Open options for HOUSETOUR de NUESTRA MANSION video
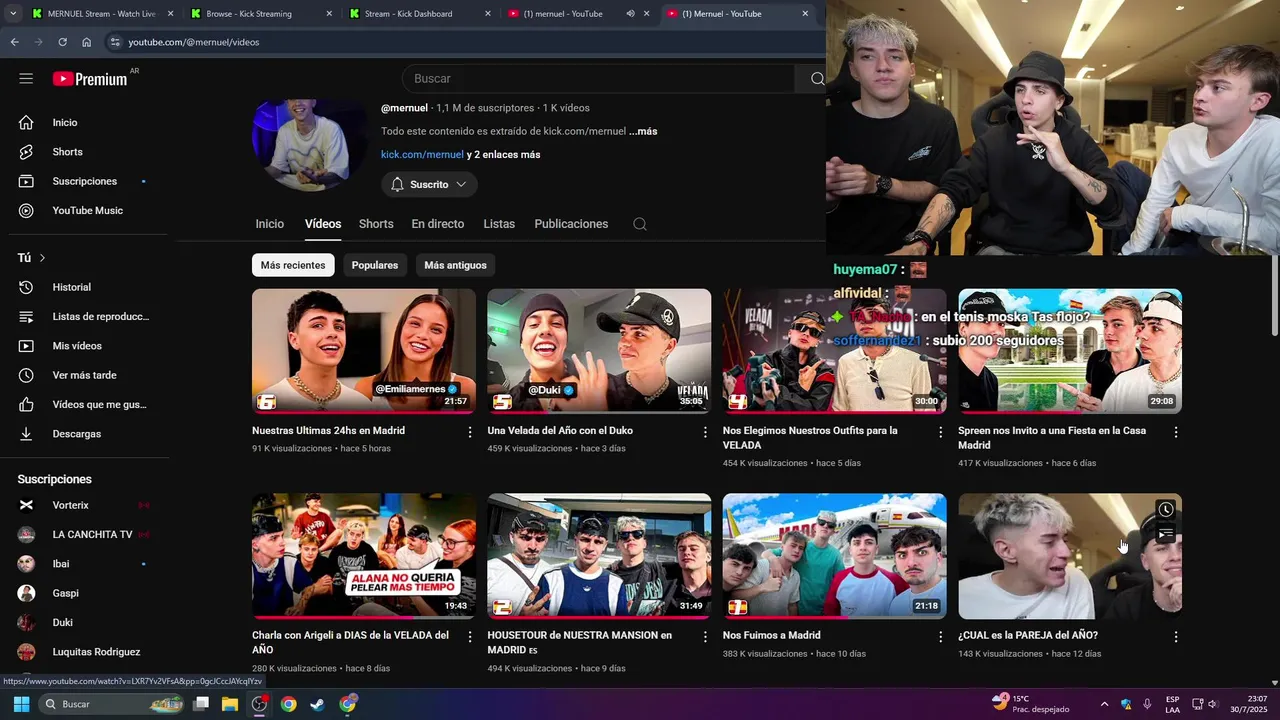The height and width of the screenshot is (720, 1280). 705,637
